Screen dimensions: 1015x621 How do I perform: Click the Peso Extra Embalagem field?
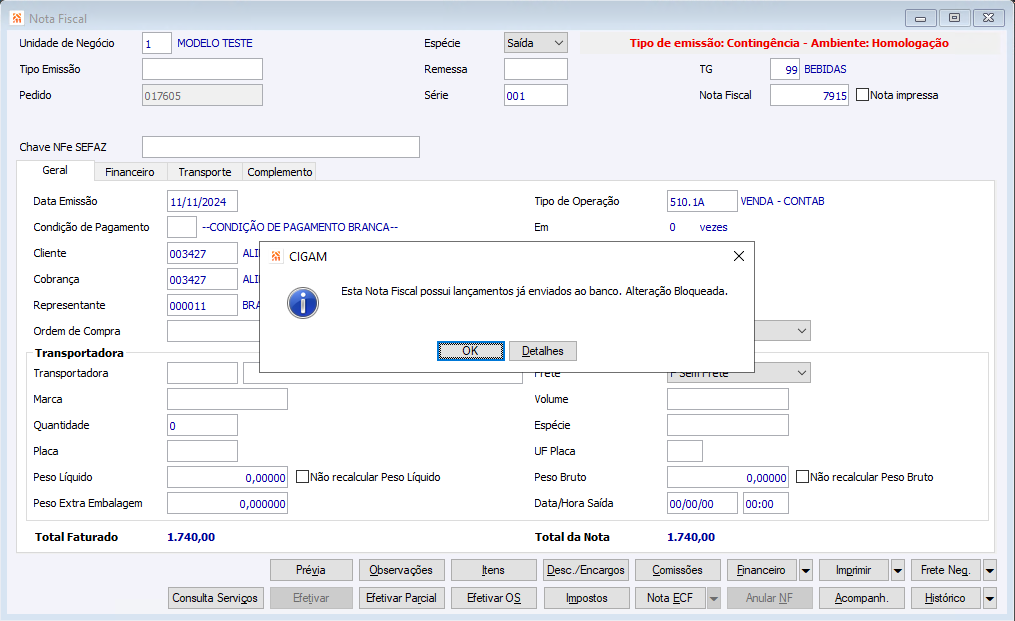coord(227,503)
